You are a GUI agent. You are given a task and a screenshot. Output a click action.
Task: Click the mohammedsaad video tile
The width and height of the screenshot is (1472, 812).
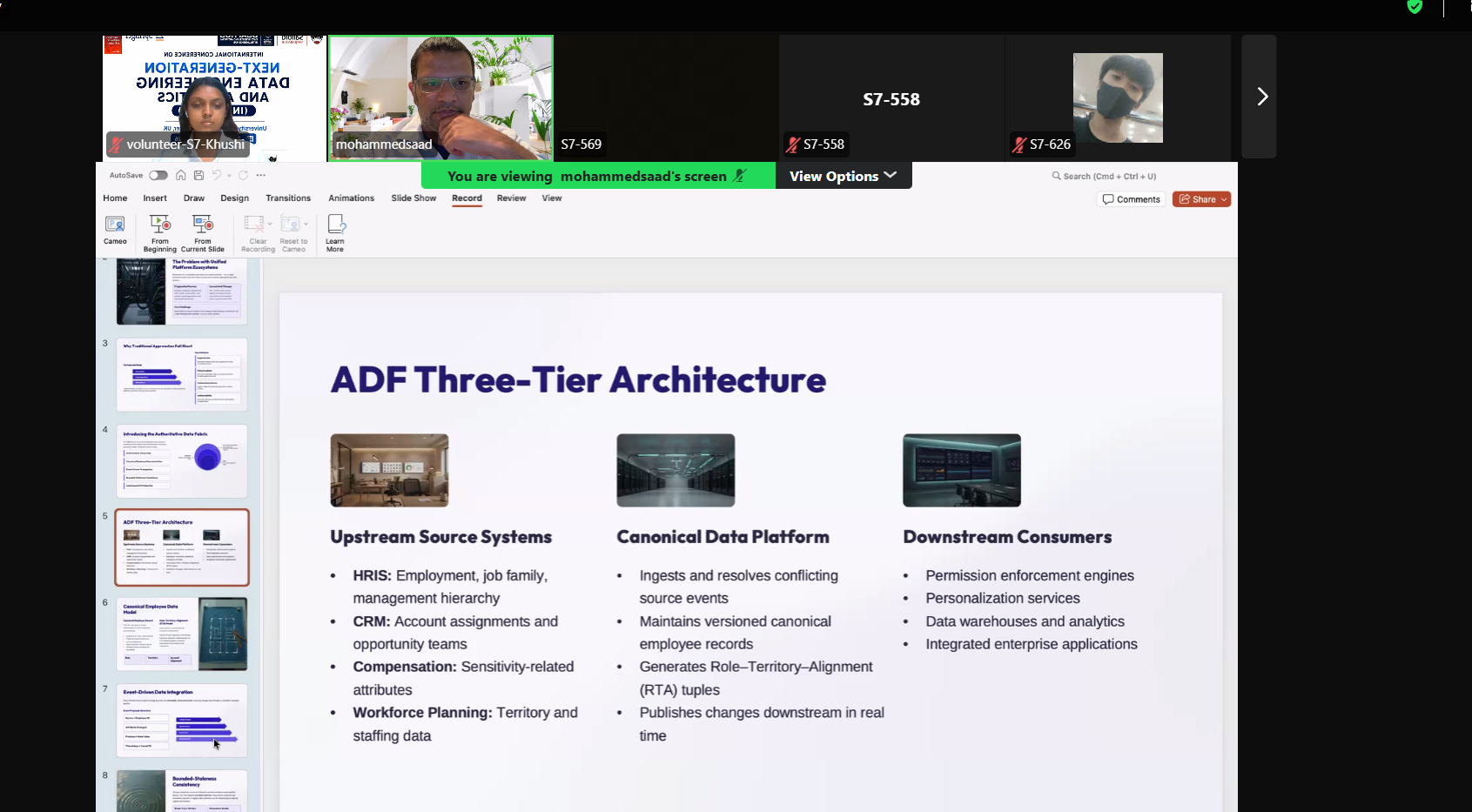440,97
